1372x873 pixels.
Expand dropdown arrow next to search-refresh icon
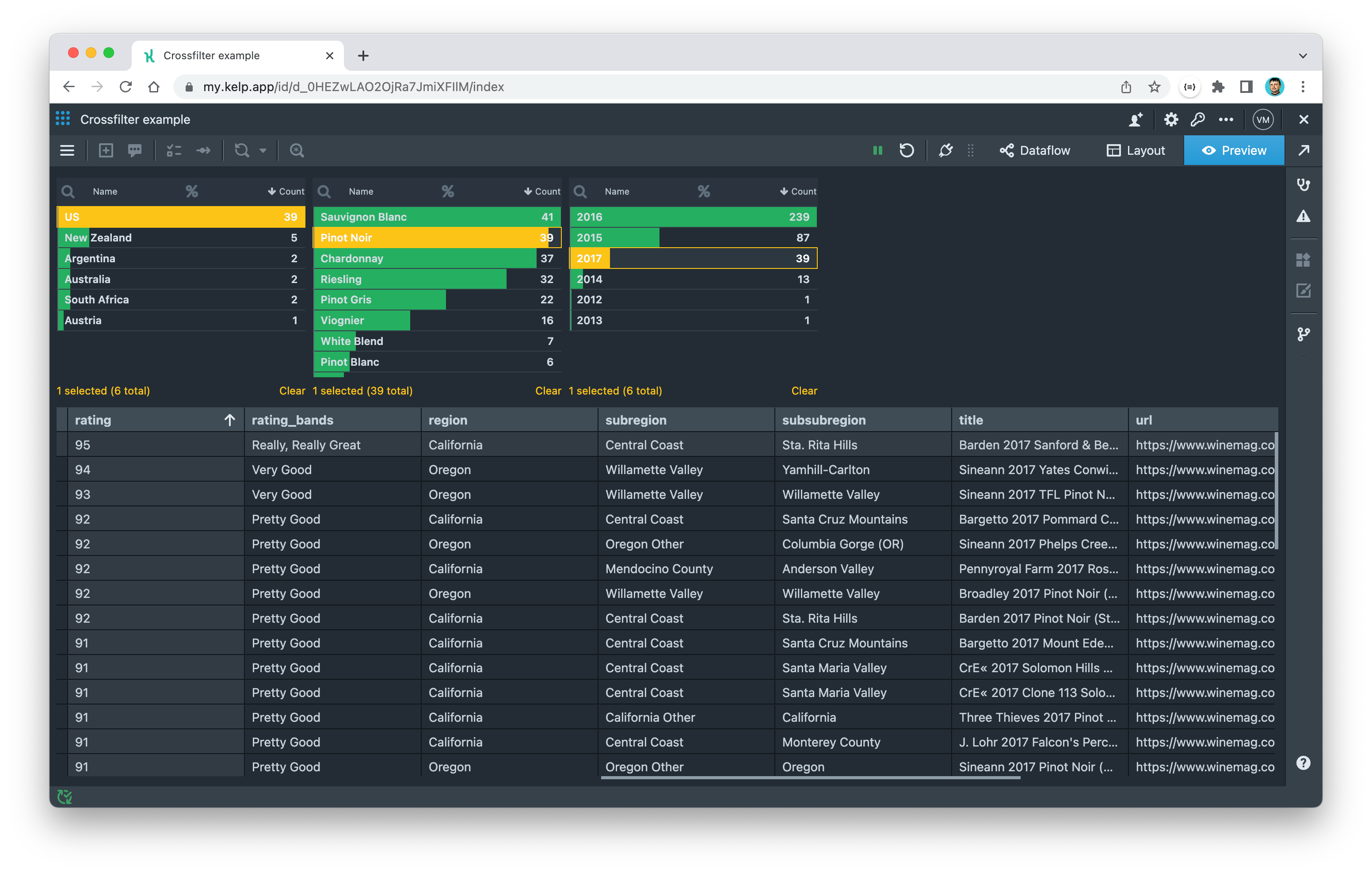point(263,150)
